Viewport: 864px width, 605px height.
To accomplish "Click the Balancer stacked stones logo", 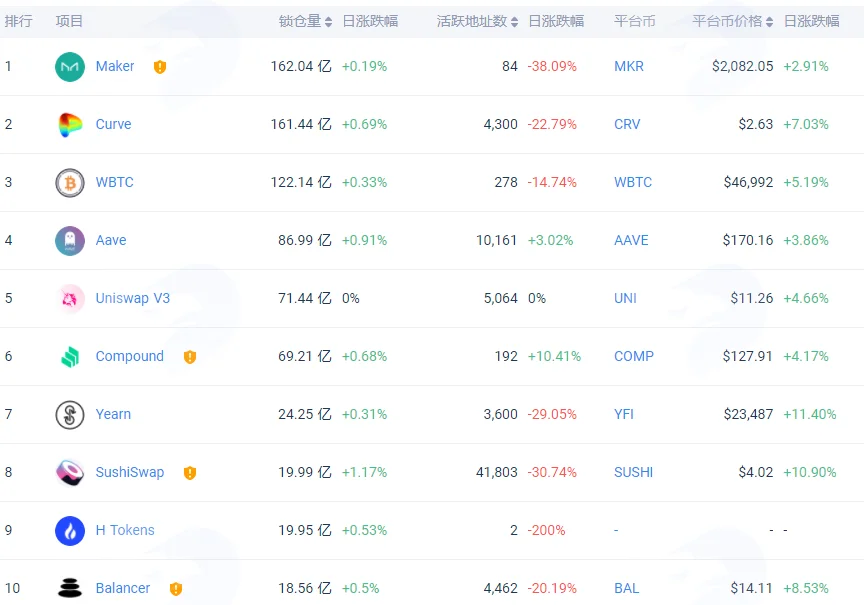I will pyautogui.click(x=70, y=588).
